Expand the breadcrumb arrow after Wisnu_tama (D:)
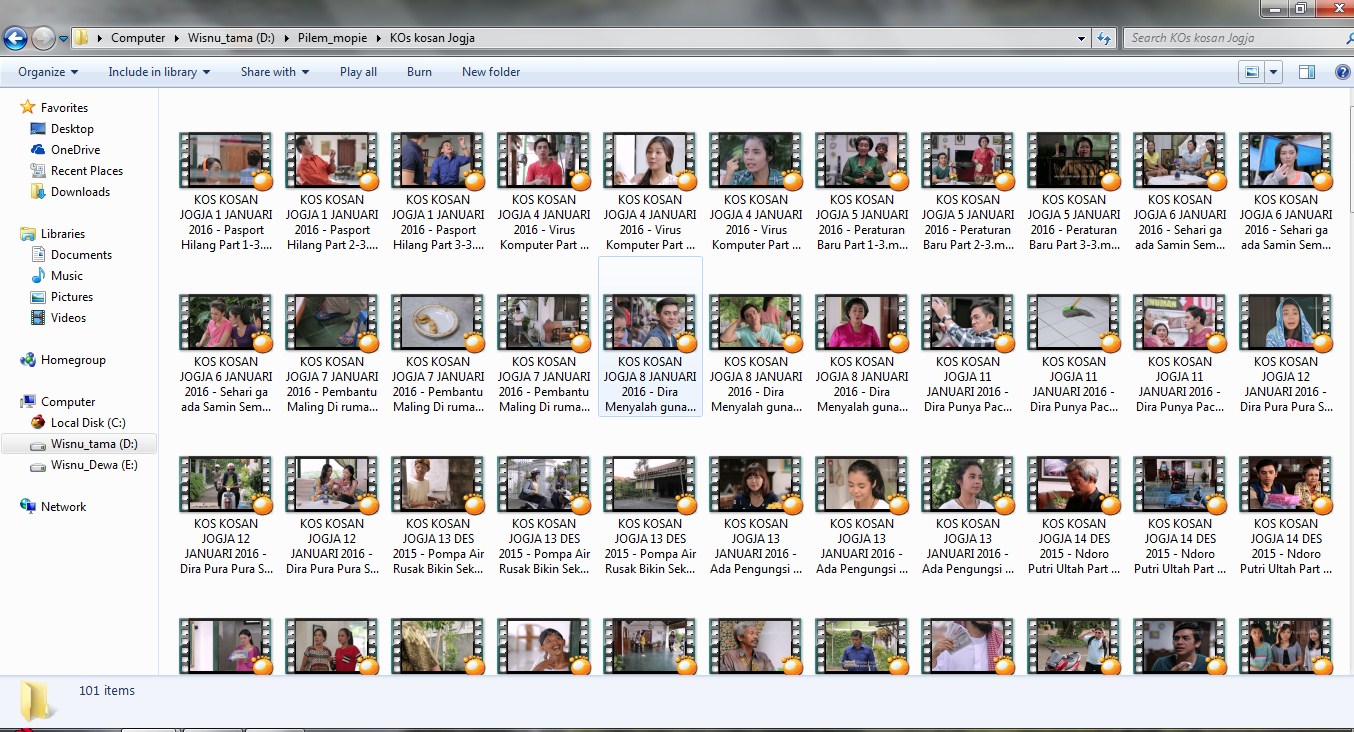Screen dimensions: 1354x732 click(286, 38)
